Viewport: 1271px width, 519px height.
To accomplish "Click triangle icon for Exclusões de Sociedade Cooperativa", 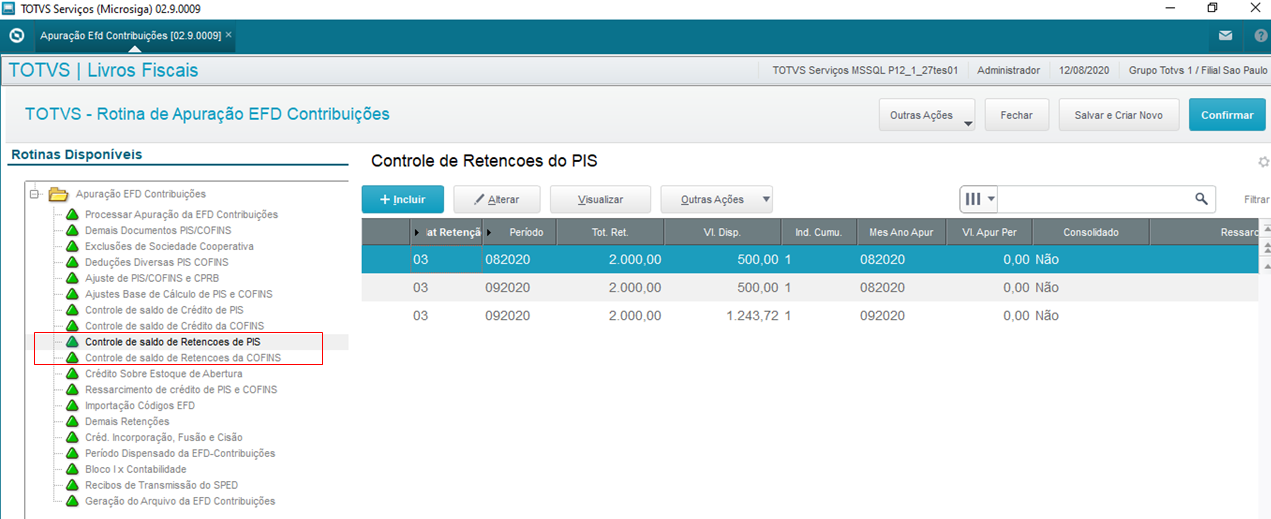I will pyautogui.click(x=72, y=246).
